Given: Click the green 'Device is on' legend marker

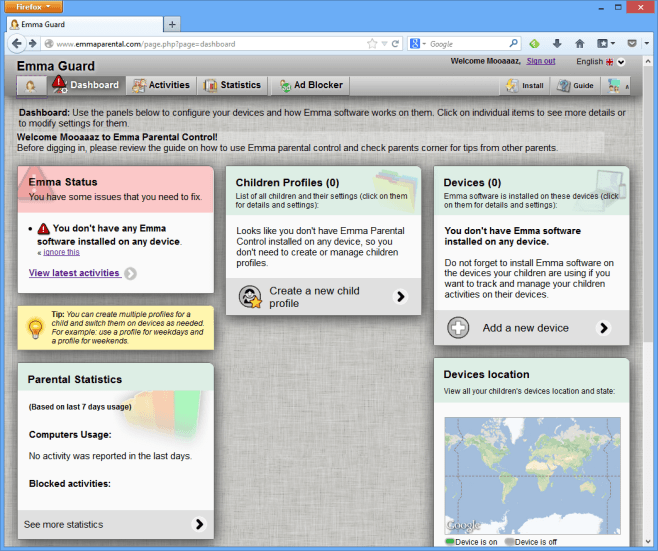Looking at the screenshot, I should click(450, 542).
